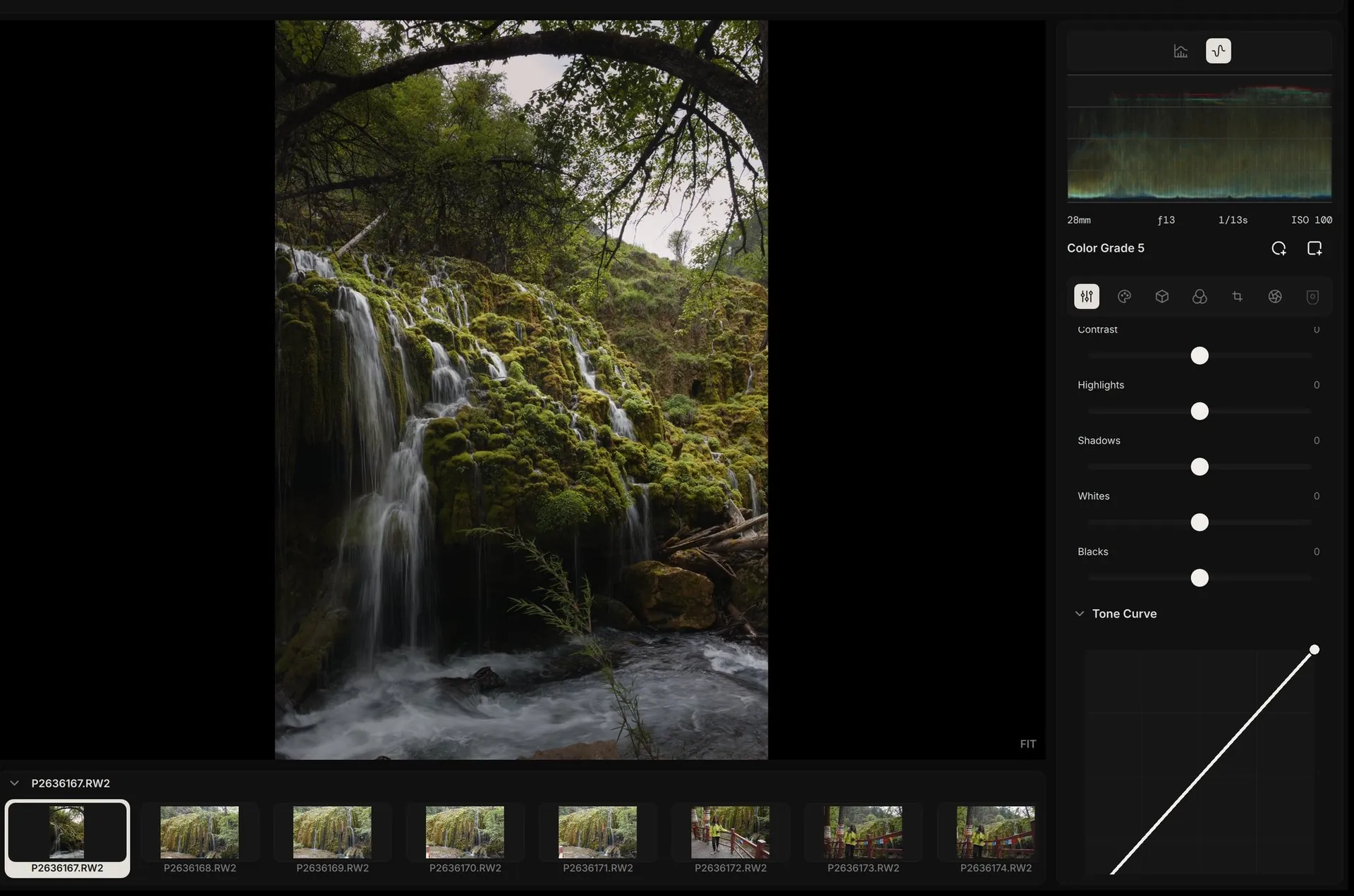Click the Whites slider handle
The image size is (1354, 896).
(x=1200, y=522)
